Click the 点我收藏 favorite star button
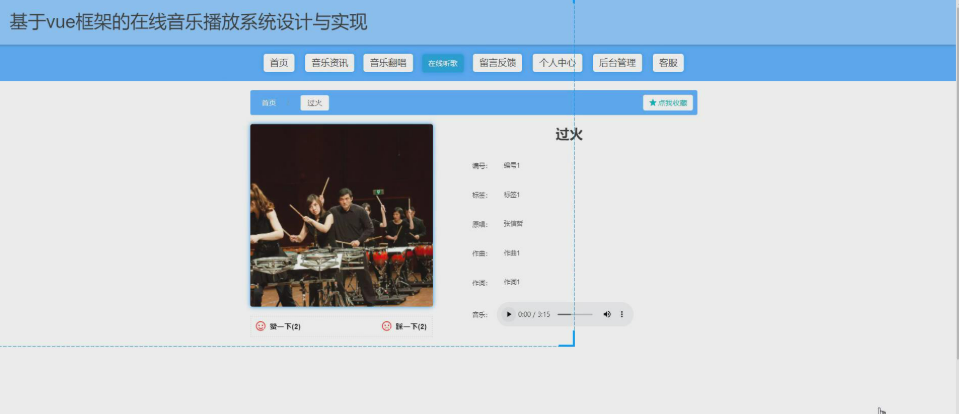Screen dimensions: 959x414 (668, 103)
